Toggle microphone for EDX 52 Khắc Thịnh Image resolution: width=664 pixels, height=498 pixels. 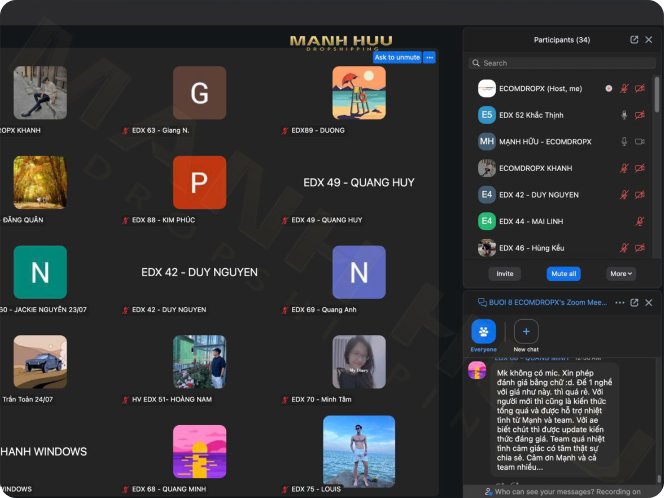(x=624, y=115)
